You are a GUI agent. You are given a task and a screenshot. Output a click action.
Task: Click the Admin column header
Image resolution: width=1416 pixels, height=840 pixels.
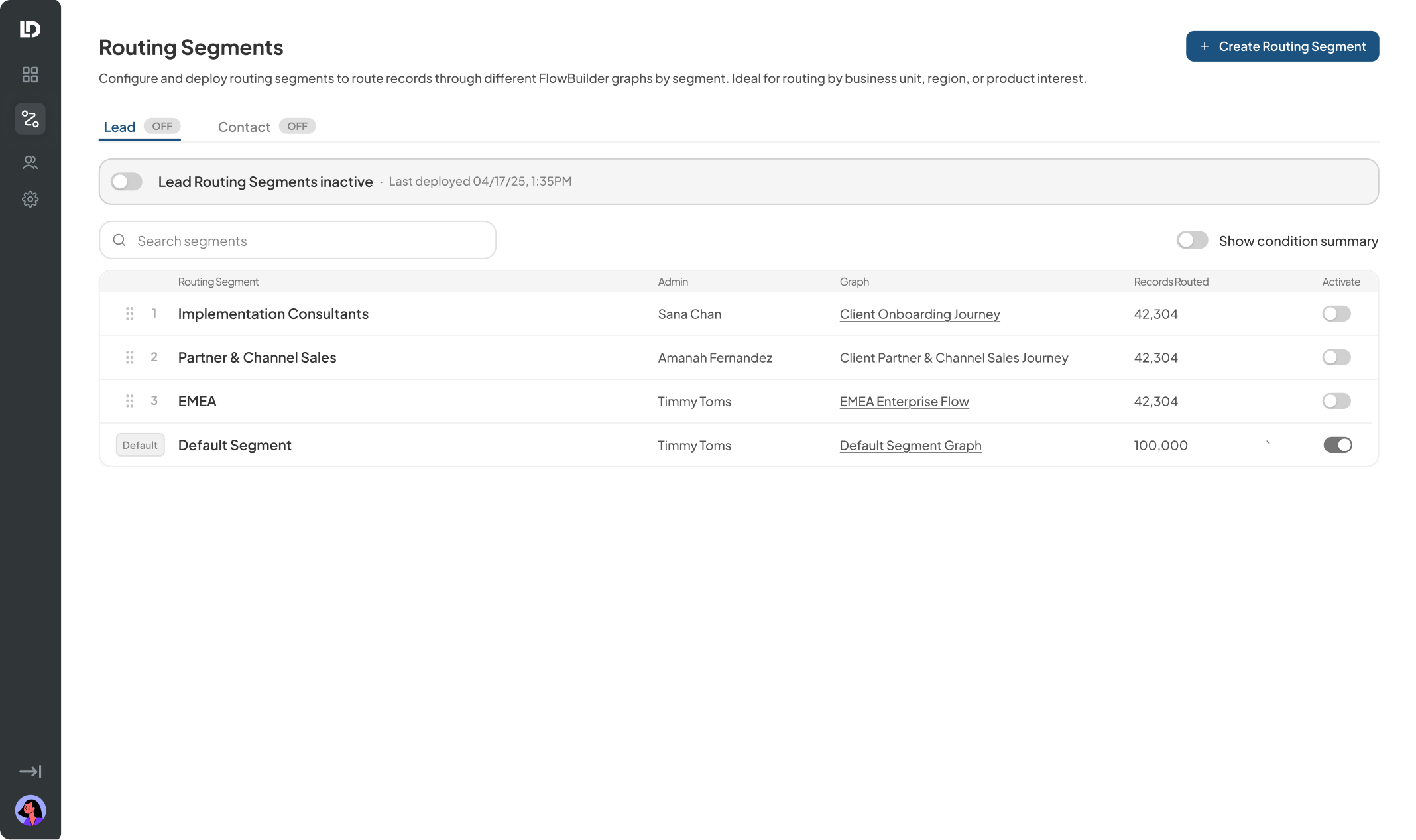(x=673, y=282)
